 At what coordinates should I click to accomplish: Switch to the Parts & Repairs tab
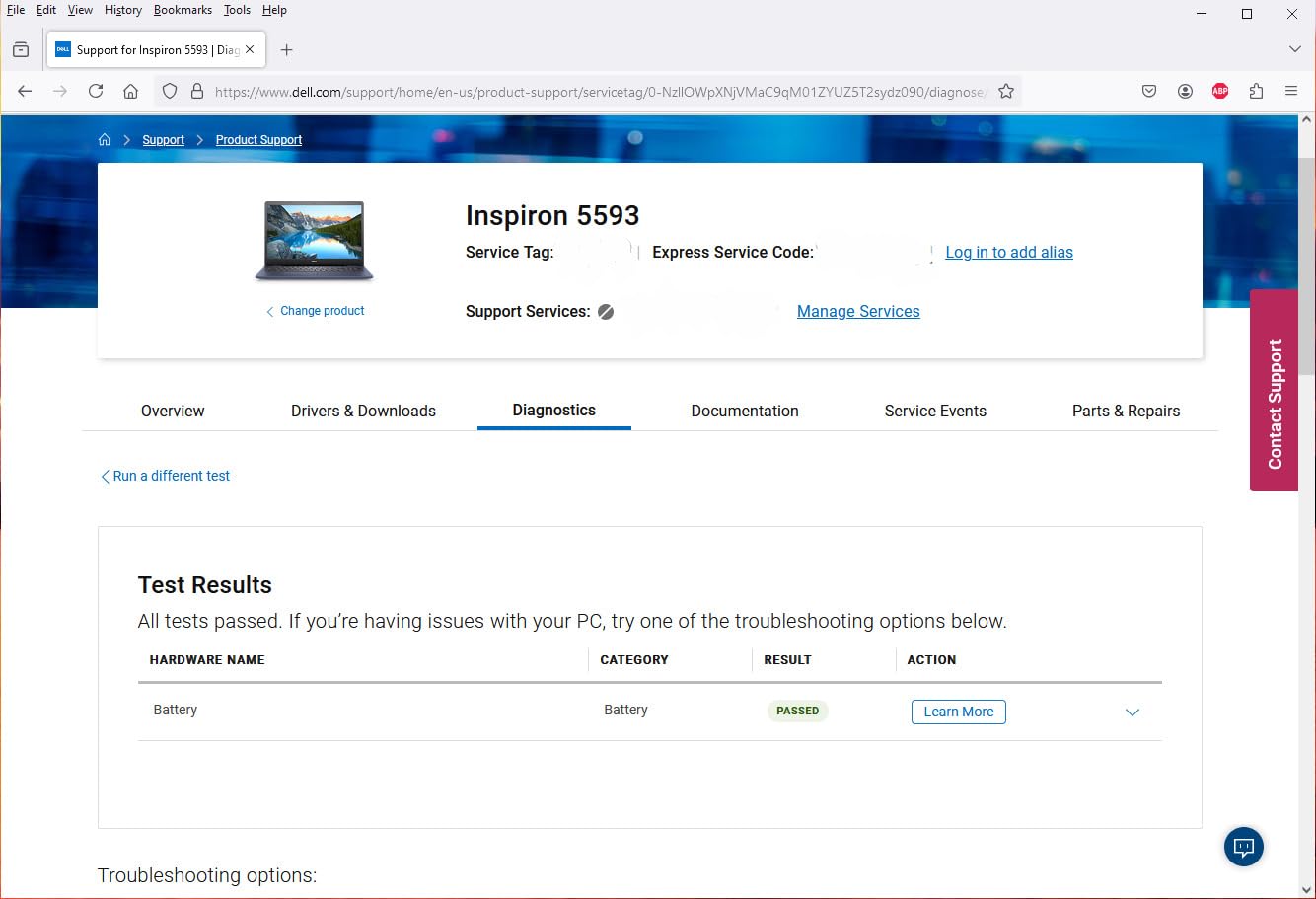coord(1126,411)
